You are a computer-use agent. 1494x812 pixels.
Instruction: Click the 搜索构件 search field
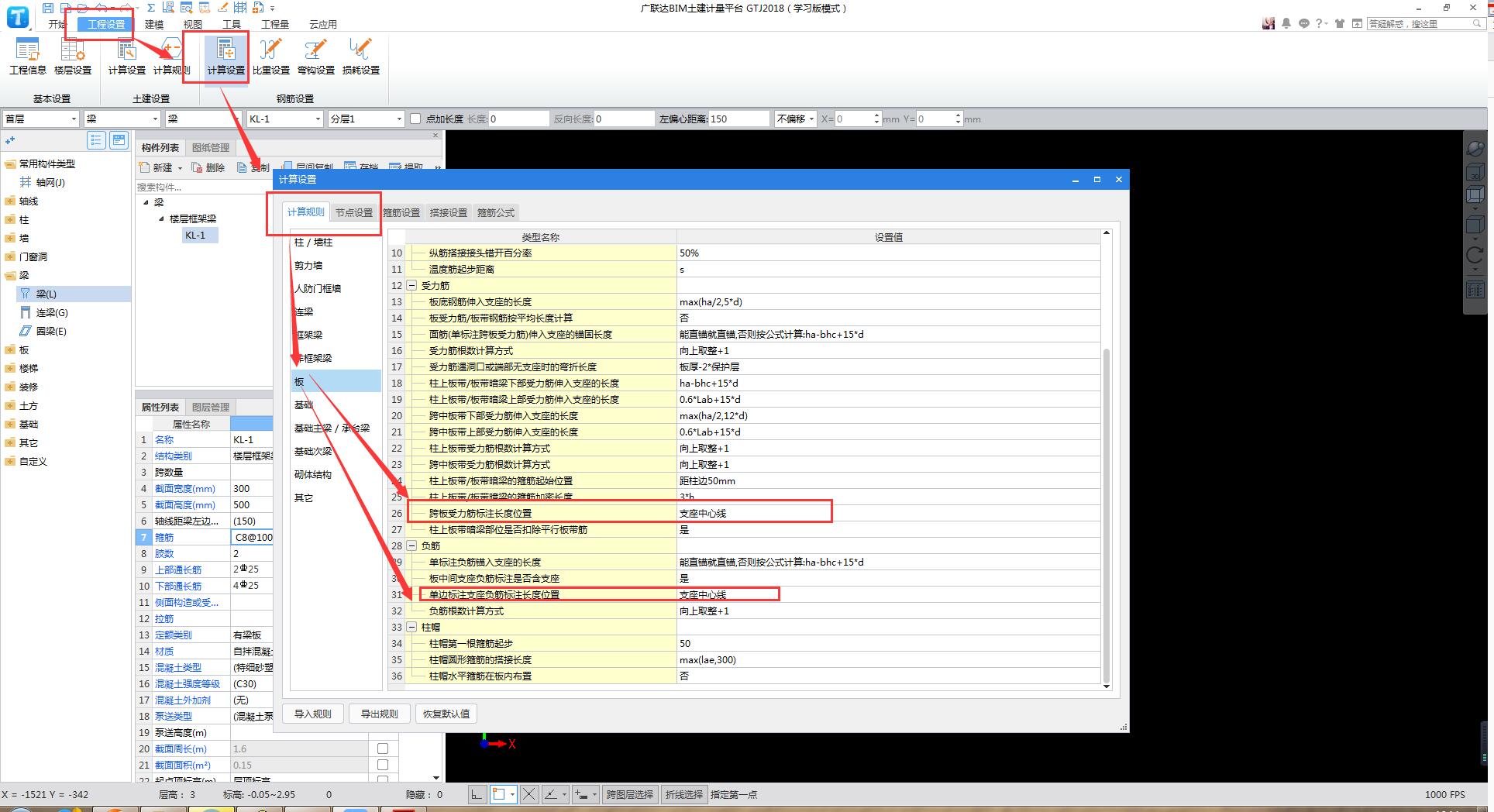[x=203, y=187]
